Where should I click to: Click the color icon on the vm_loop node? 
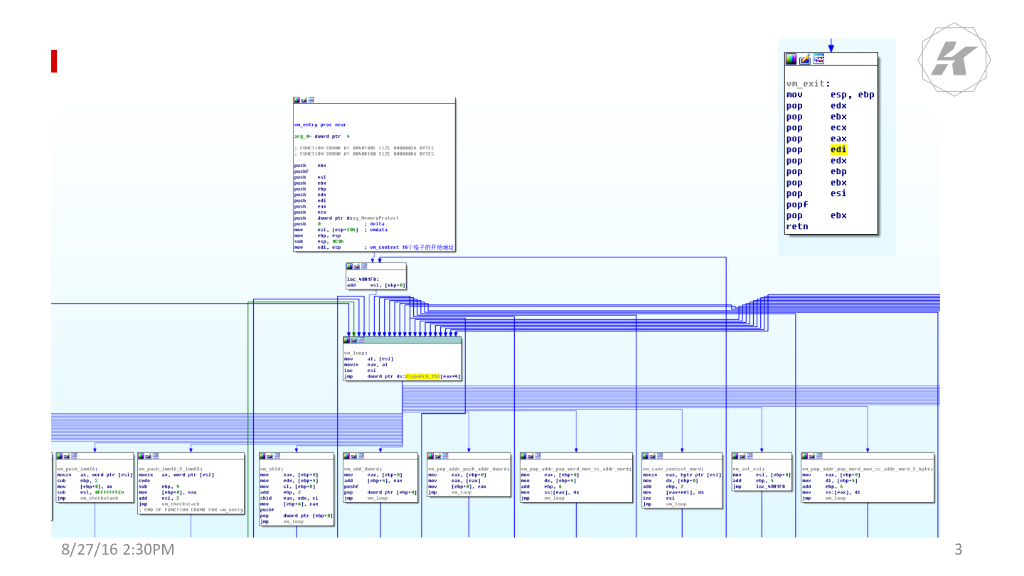pyautogui.click(x=347, y=339)
